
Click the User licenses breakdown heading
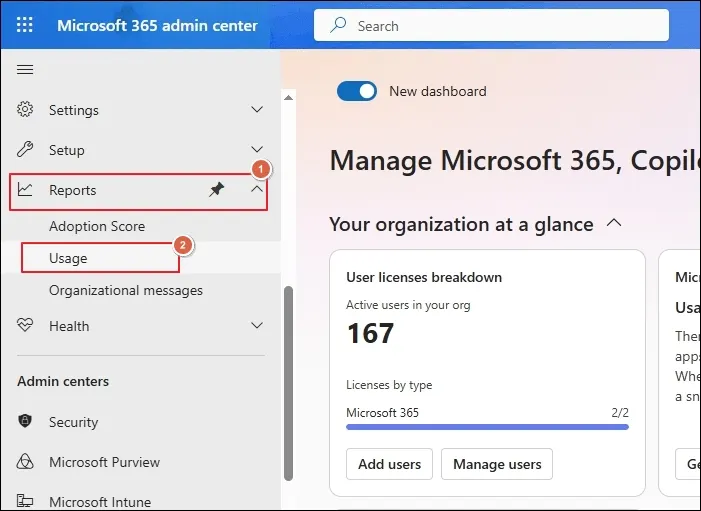pyautogui.click(x=424, y=277)
